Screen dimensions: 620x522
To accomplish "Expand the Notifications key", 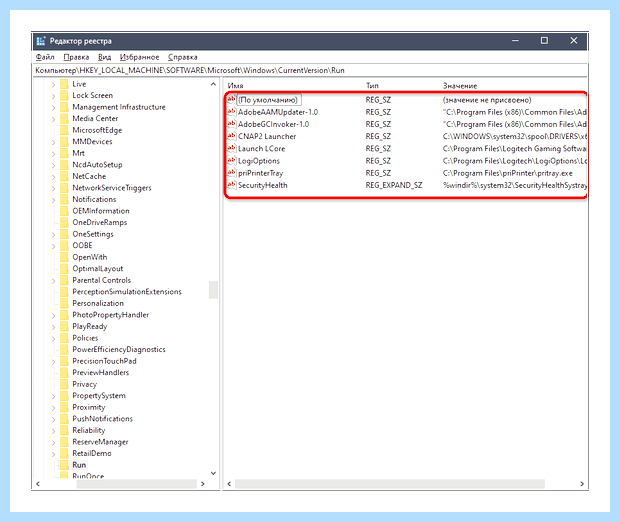I will tap(53, 199).
